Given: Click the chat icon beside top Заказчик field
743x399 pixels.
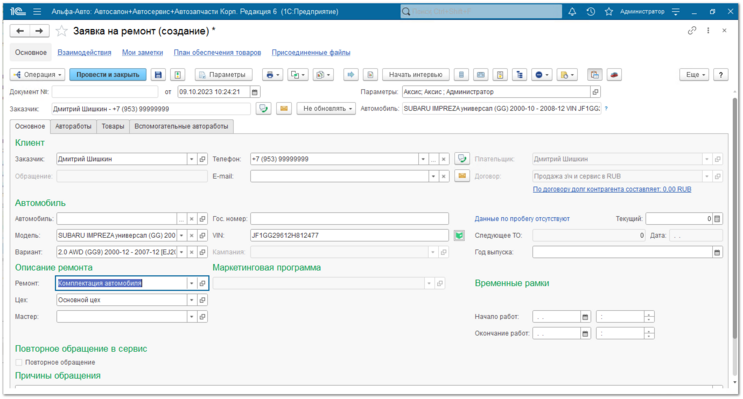Looking at the screenshot, I should click(263, 109).
